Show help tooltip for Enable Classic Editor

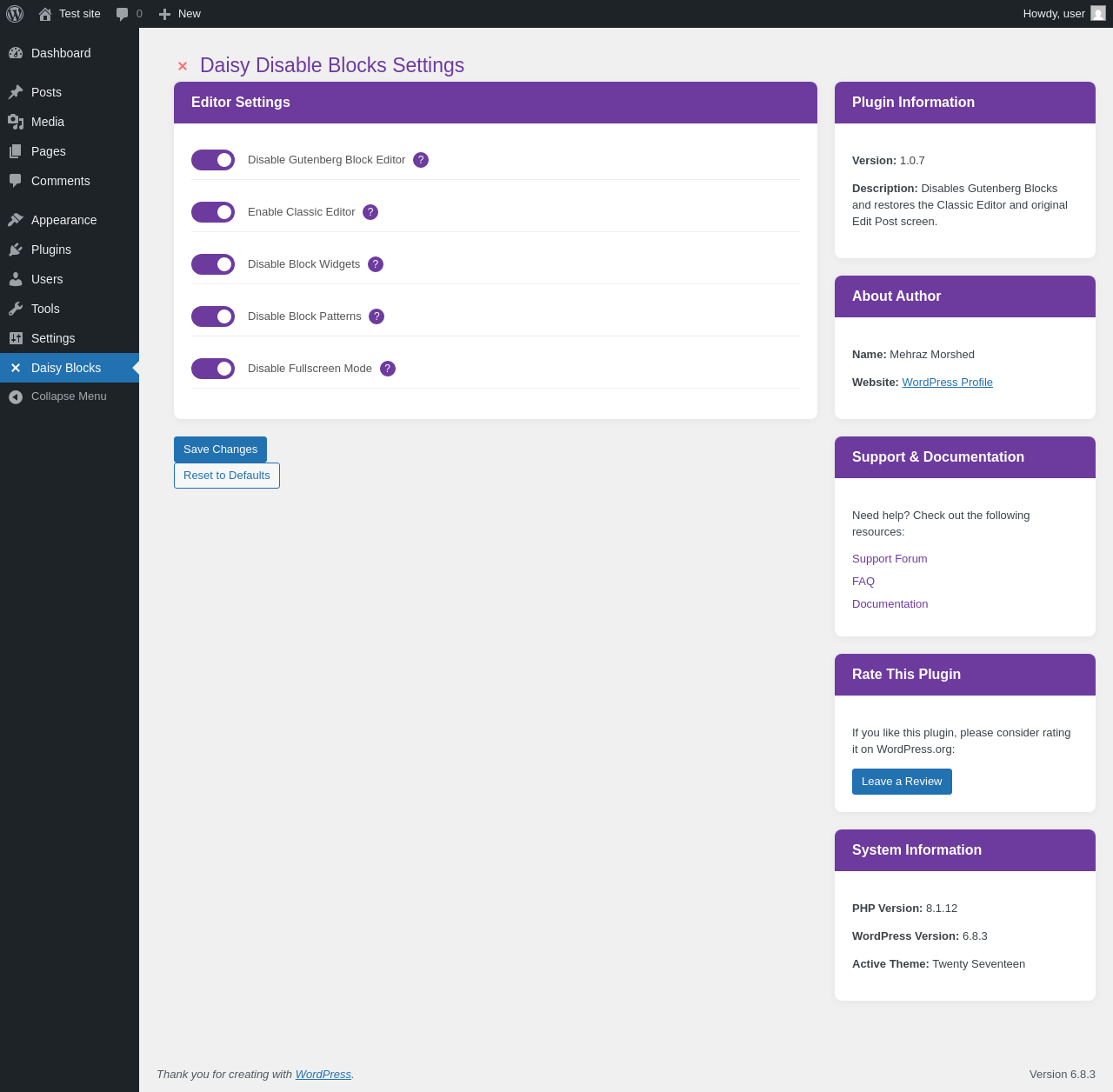click(370, 212)
